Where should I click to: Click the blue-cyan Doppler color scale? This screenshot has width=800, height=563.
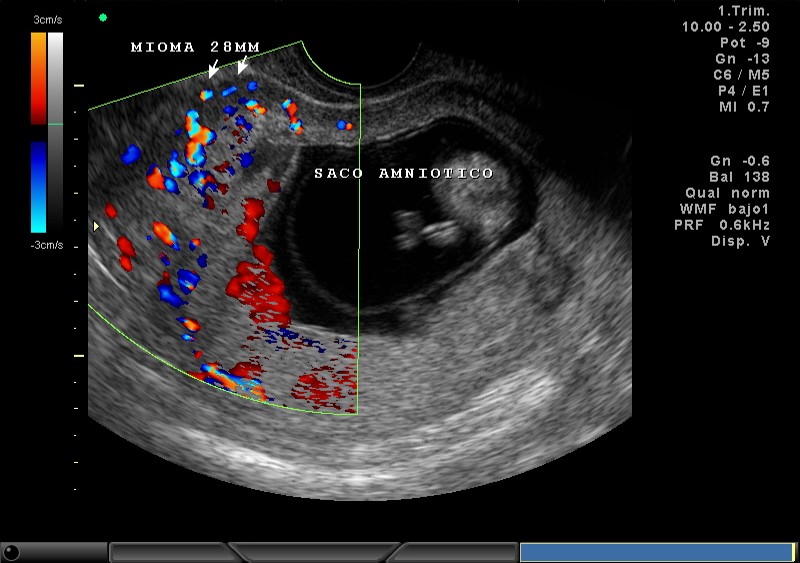click(x=38, y=186)
